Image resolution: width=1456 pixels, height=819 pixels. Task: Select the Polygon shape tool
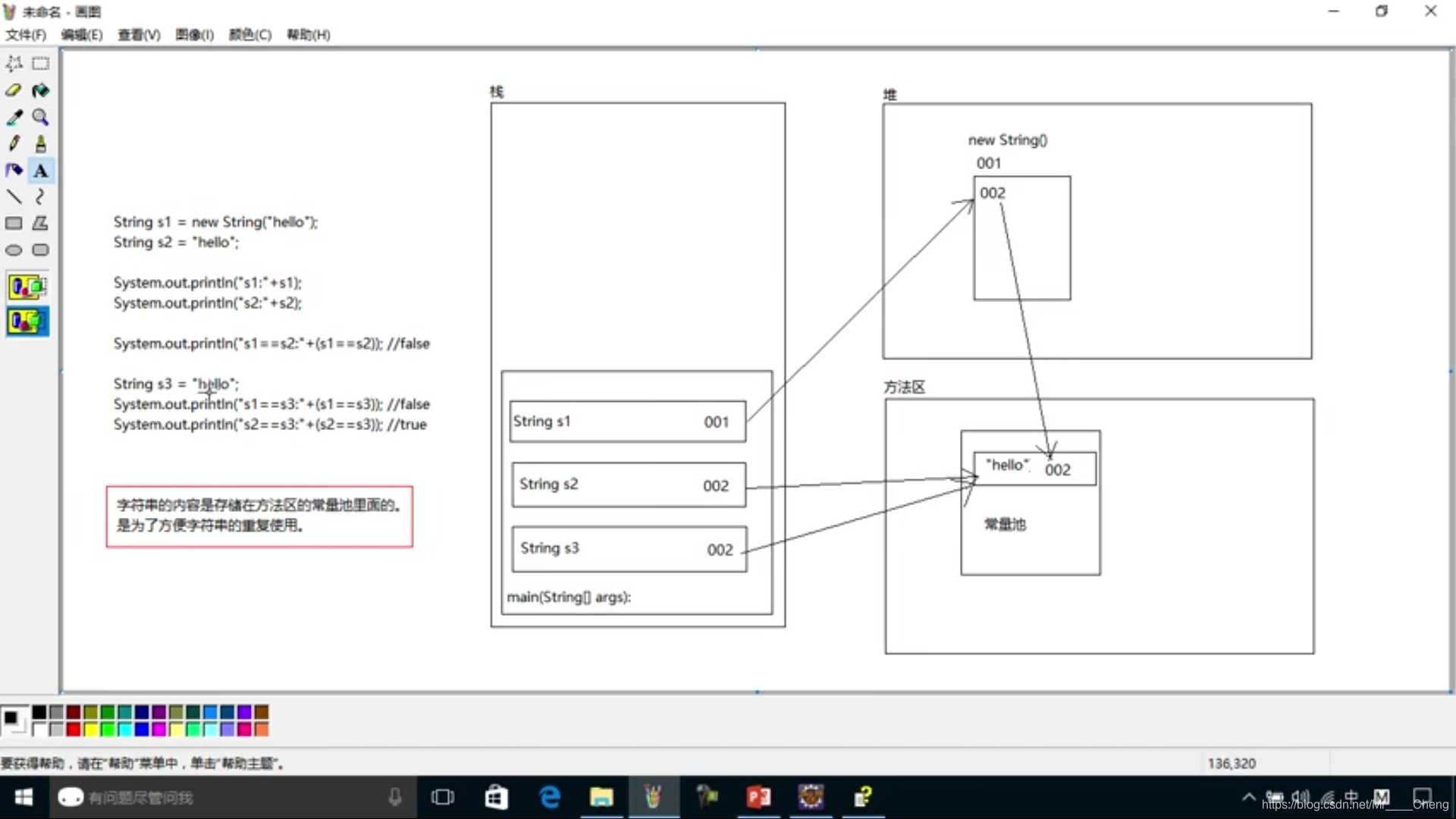click(x=41, y=223)
